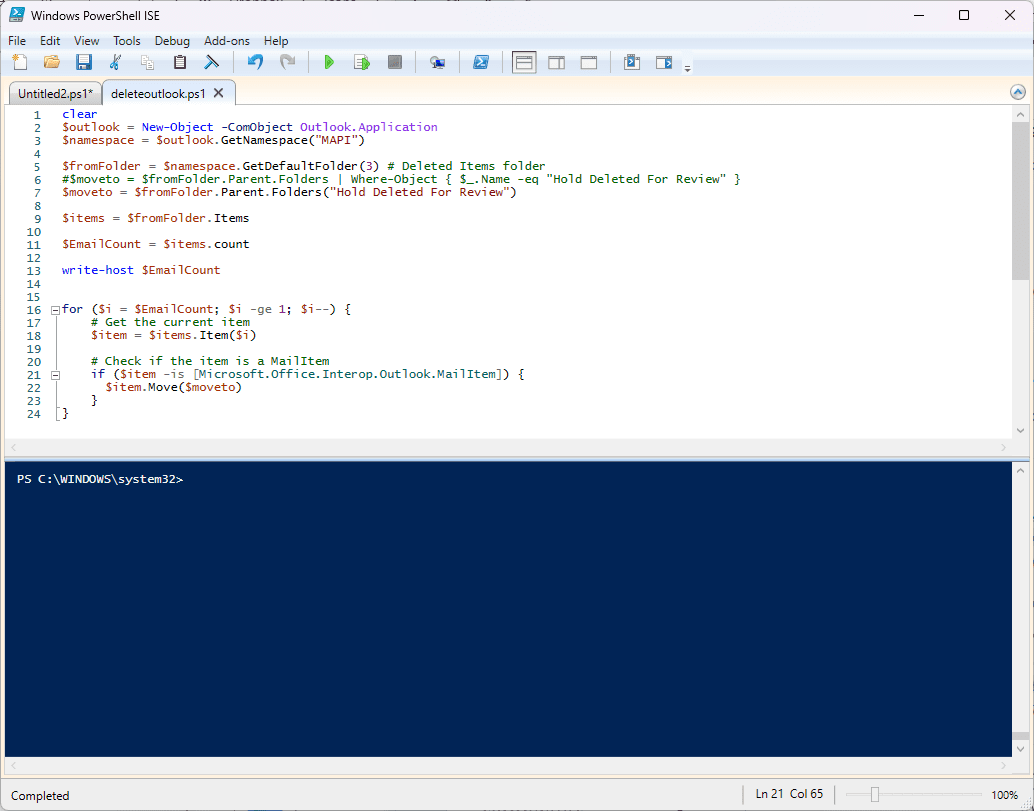Save the script with the floppy disk icon
This screenshot has height=811, width=1034.
[84, 62]
